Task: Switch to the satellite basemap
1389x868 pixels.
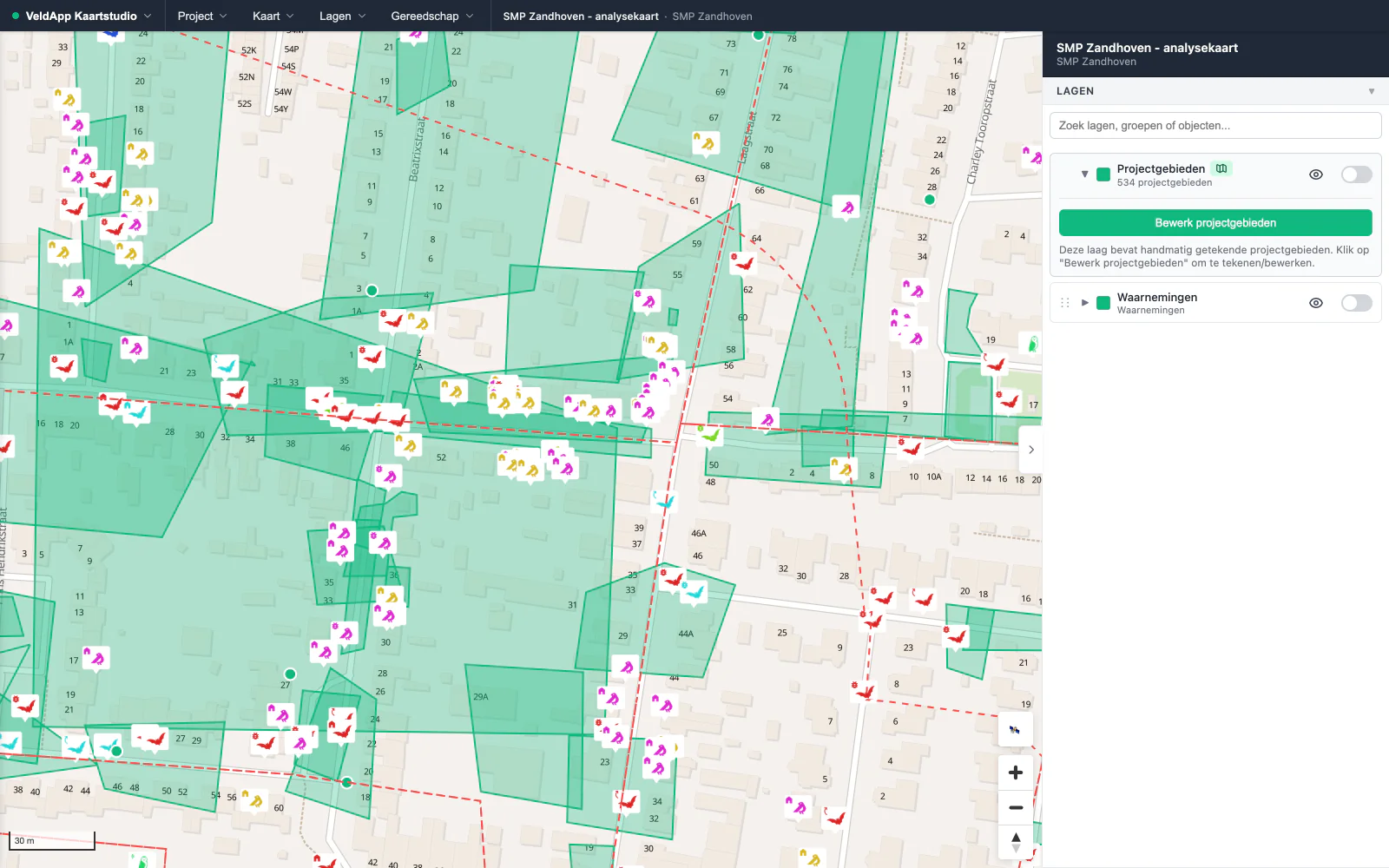Action: tap(1015, 729)
